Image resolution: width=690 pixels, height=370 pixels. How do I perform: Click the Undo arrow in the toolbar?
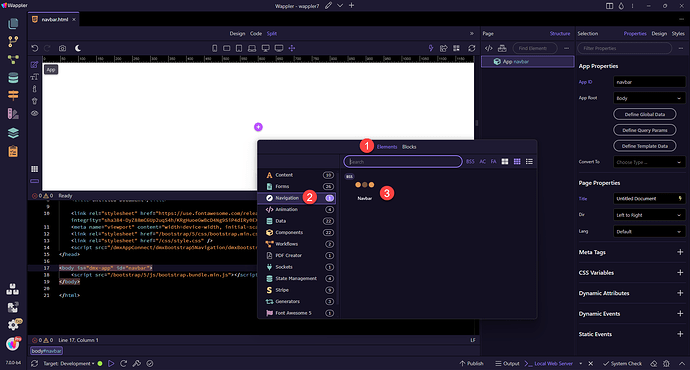(35, 48)
